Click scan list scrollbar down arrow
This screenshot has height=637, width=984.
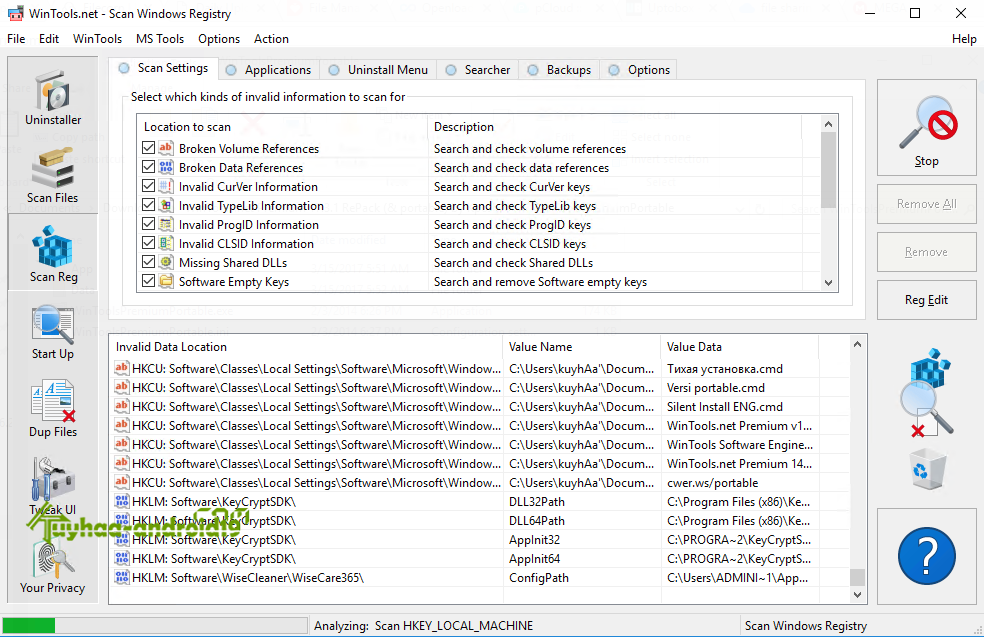click(x=828, y=282)
